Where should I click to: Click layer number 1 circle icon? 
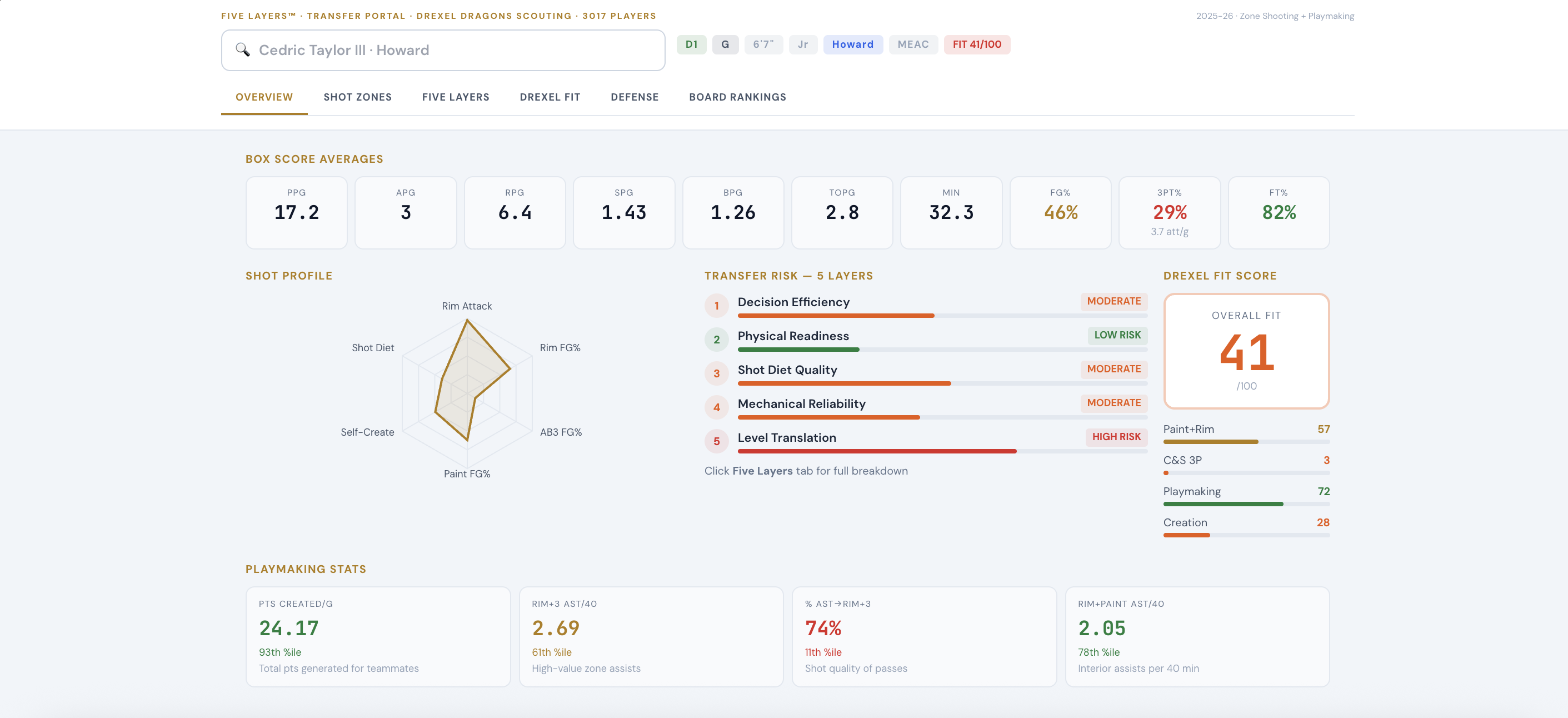click(716, 306)
